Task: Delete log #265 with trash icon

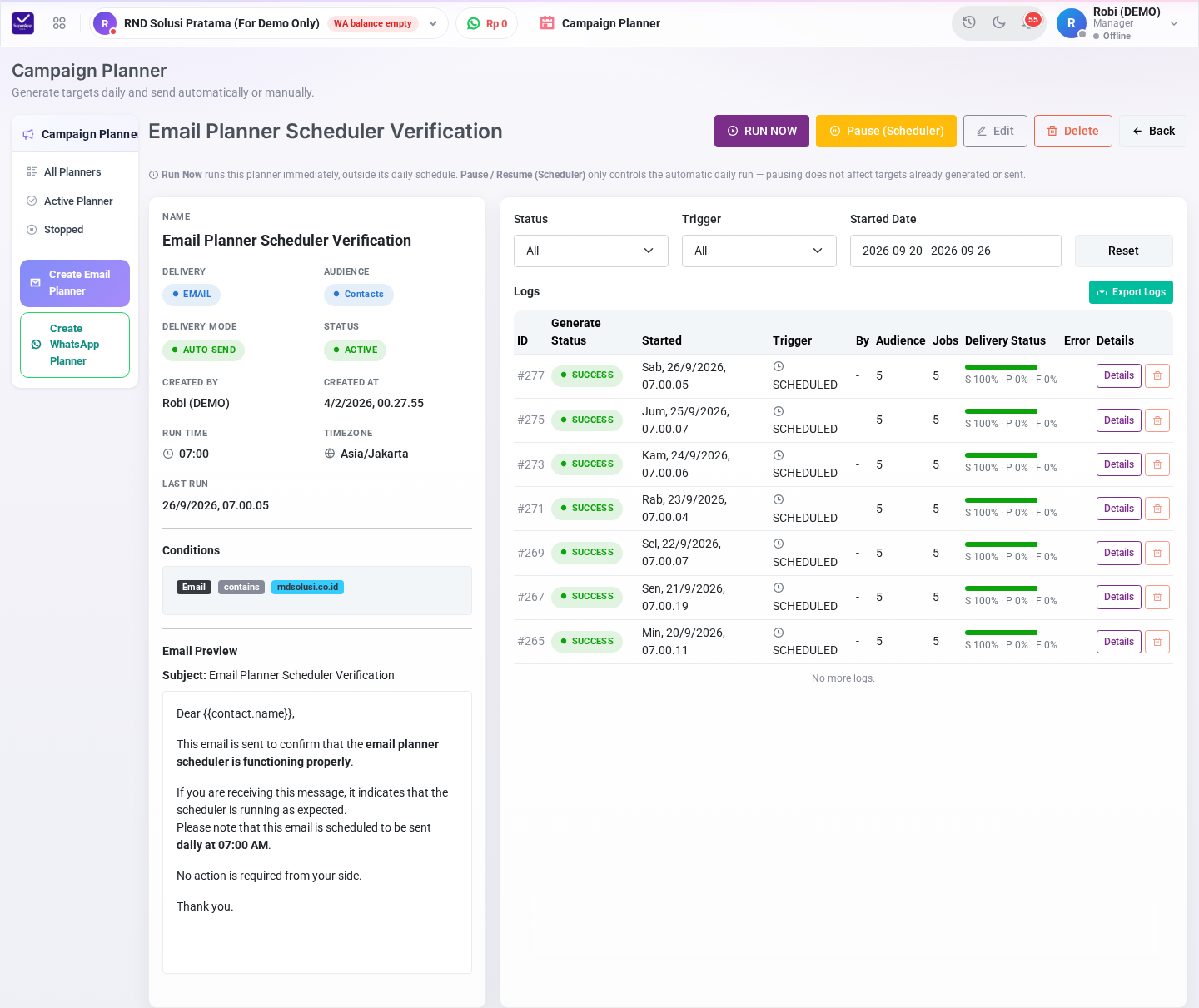Action: click(1157, 642)
